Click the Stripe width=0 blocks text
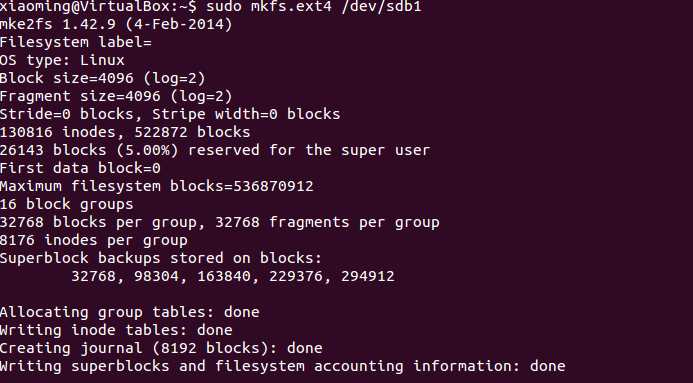The image size is (693, 383). pyautogui.click(x=246, y=114)
